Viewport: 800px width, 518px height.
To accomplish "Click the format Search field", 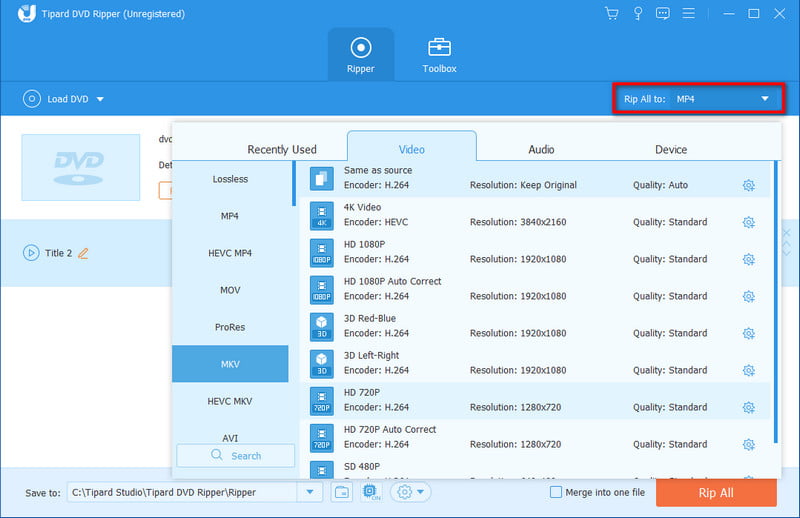I will coord(236,455).
